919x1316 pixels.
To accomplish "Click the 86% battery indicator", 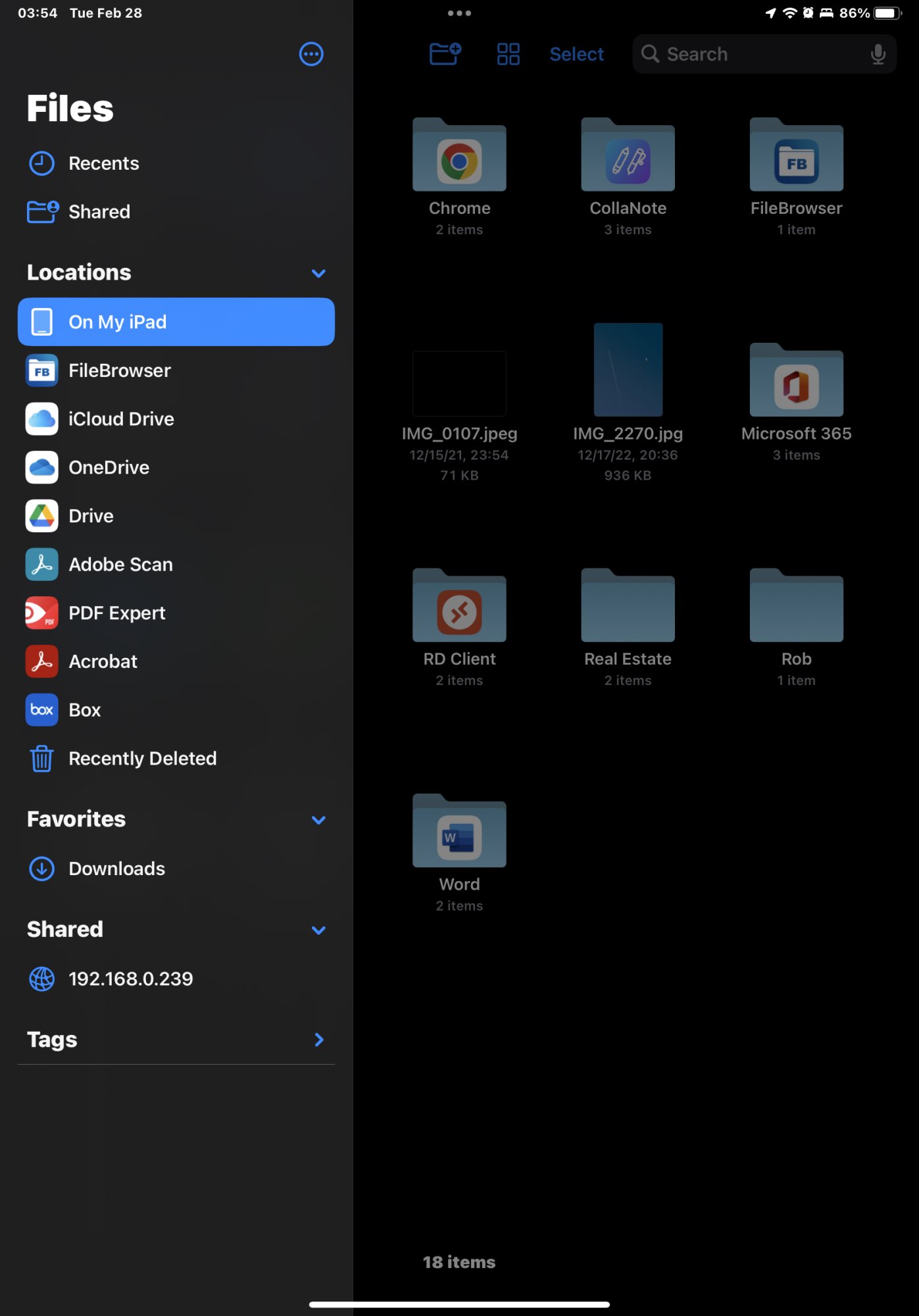I will [870, 13].
